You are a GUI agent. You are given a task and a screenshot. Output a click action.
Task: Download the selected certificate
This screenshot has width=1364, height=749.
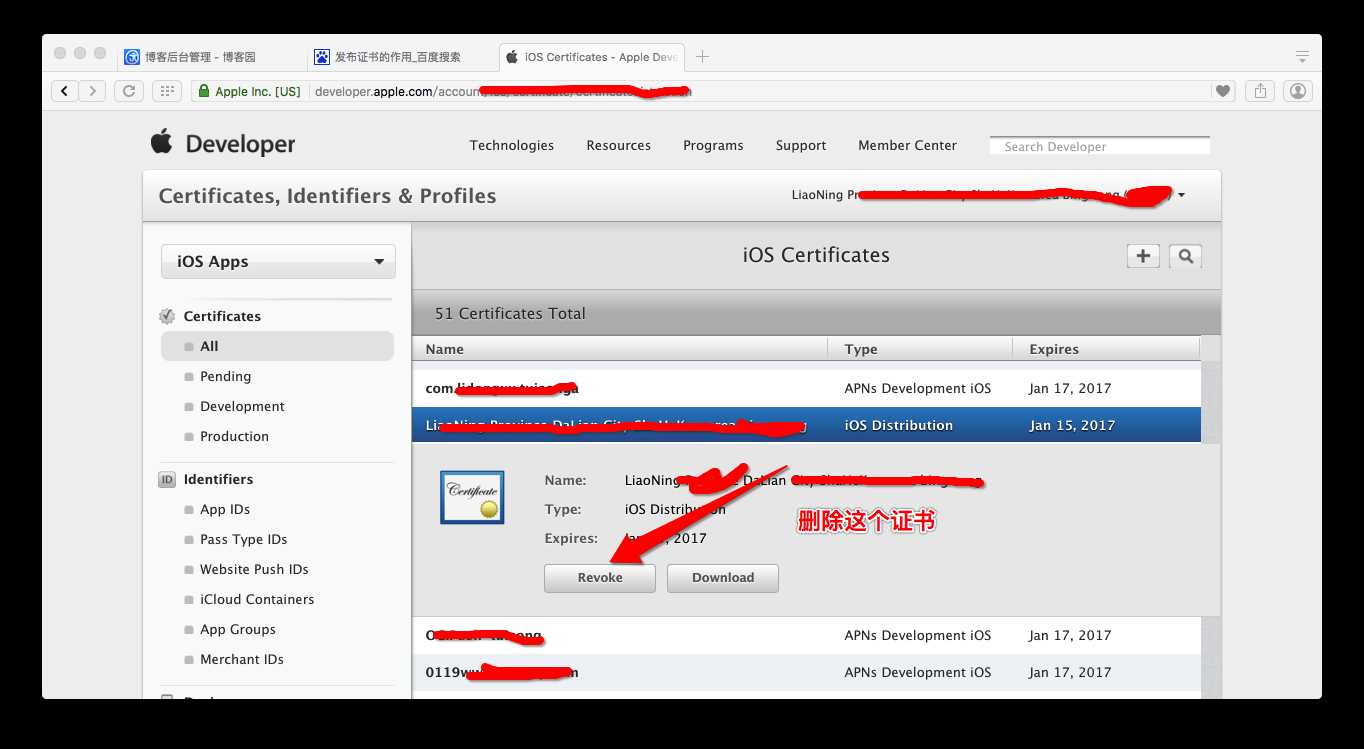point(723,578)
